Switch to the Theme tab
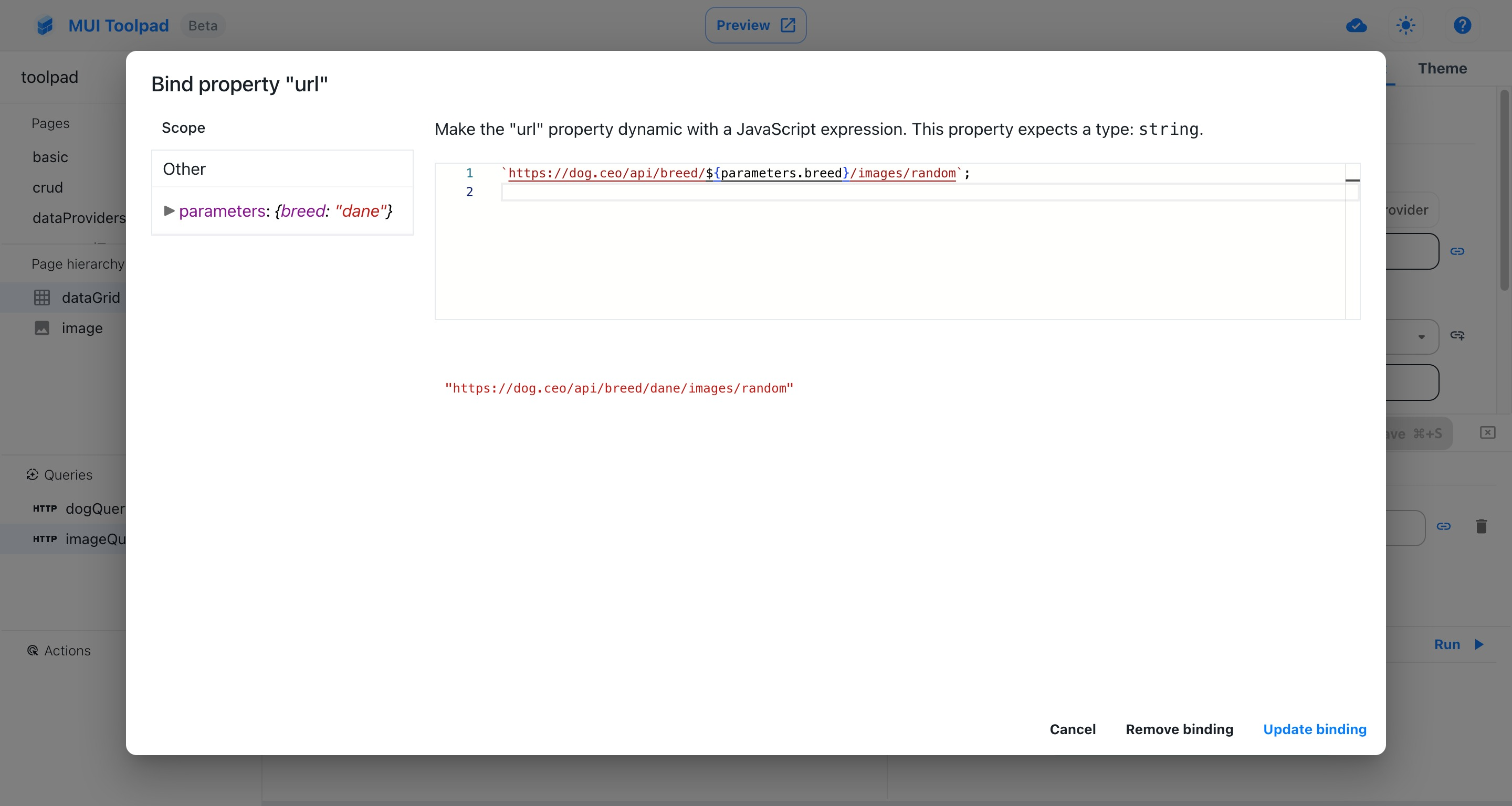The height and width of the screenshot is (806, 1512). click(1442, 69)
